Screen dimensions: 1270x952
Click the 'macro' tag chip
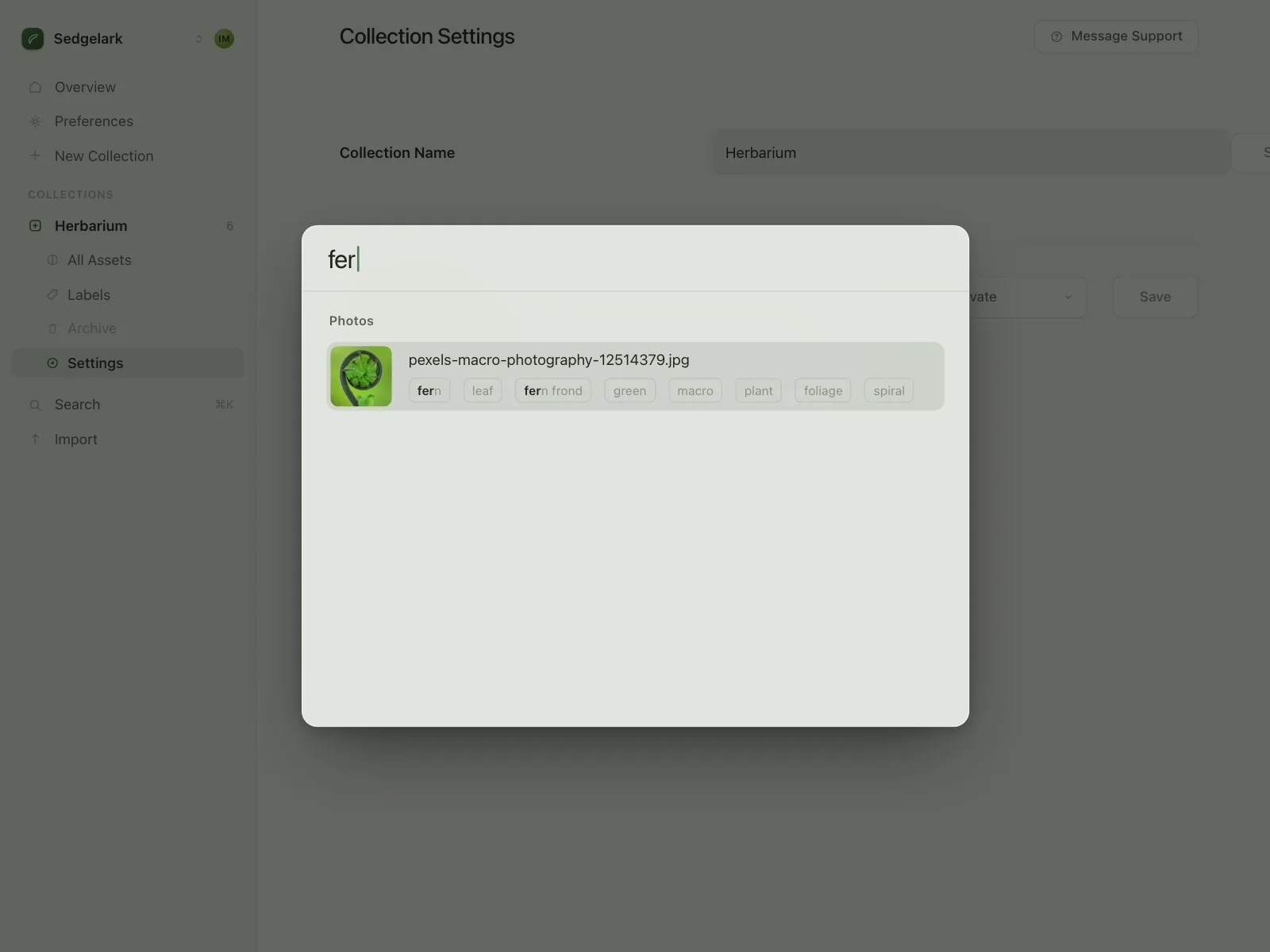tap(695, 390)
